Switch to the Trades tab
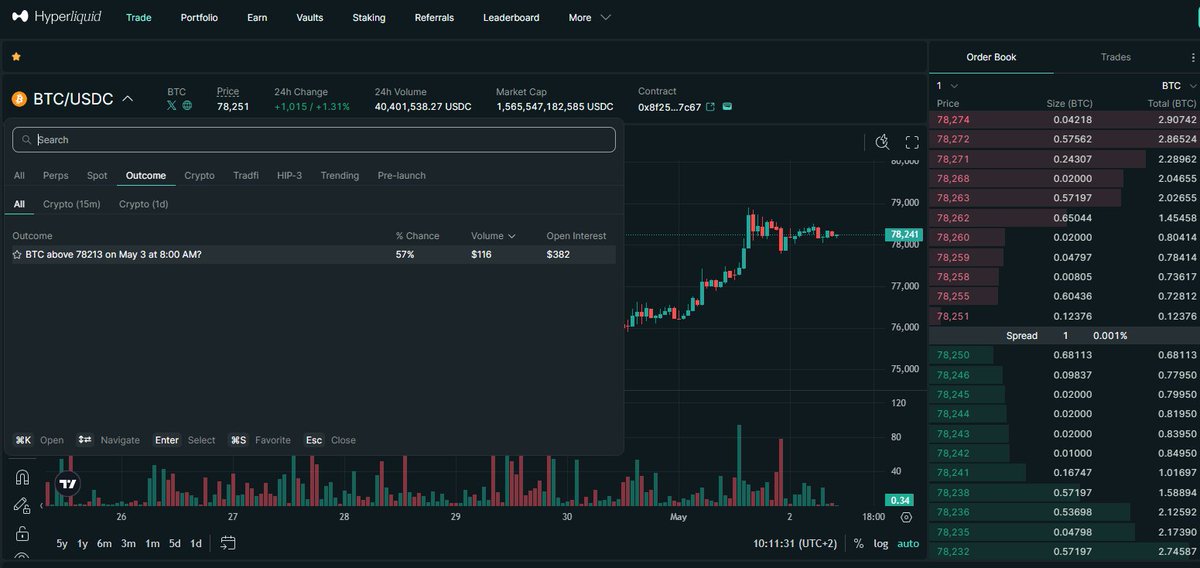The image size is (1200, 568). pos(1115,57)
